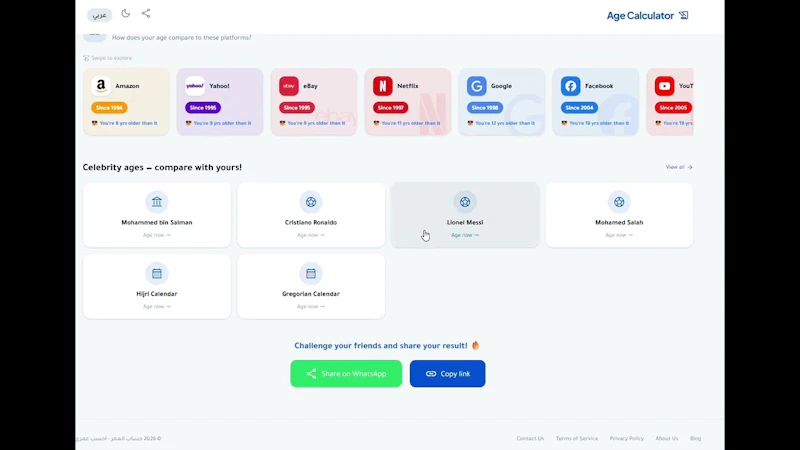Click the share icon in header
Screen dimensions: 800x450
click(146, 13)
